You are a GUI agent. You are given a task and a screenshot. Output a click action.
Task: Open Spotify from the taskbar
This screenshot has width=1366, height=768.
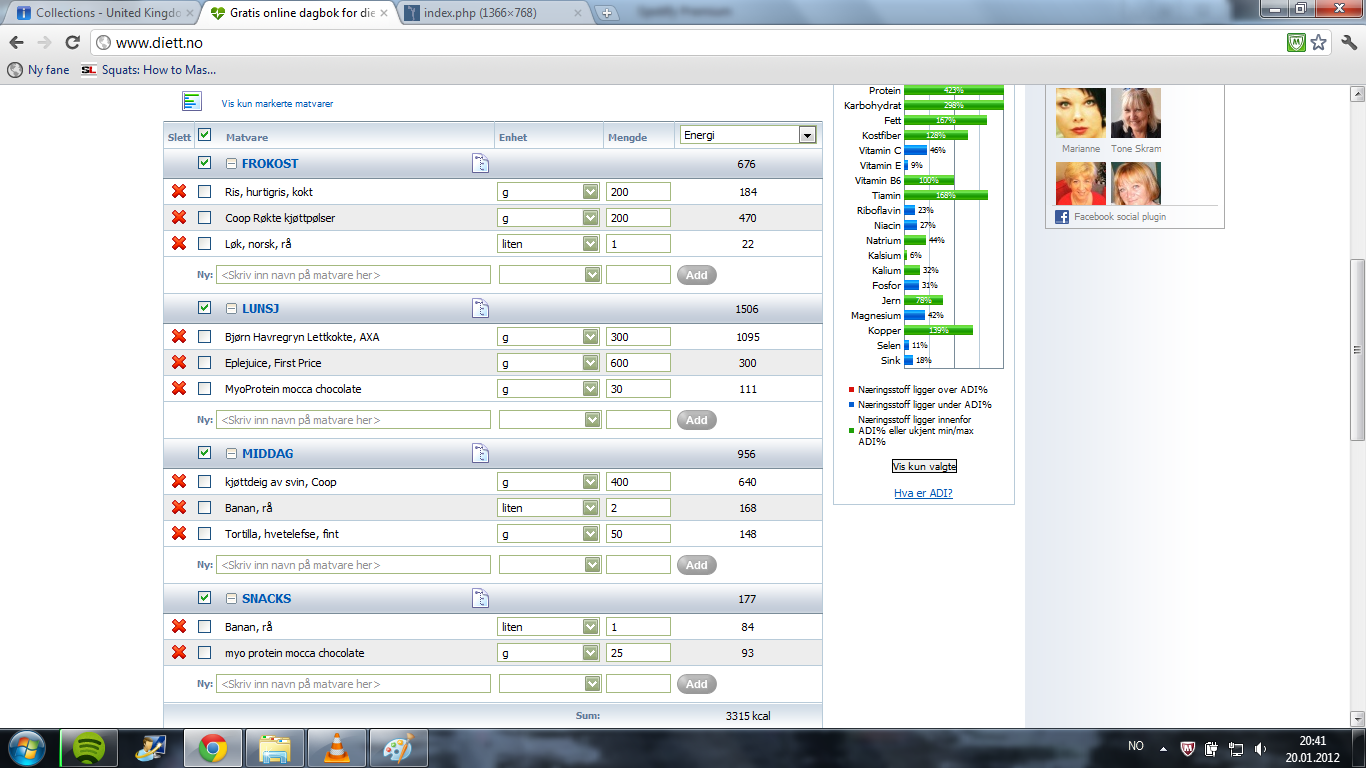point(89,748)
